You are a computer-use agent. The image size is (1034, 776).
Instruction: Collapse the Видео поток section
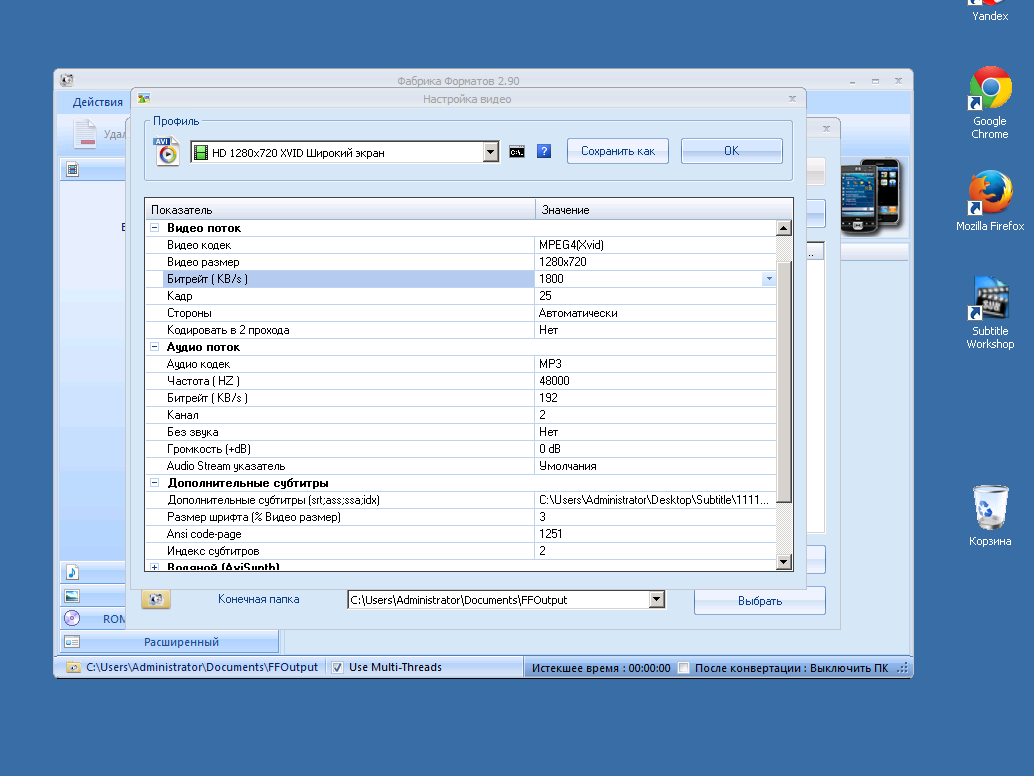click(155, 228)
